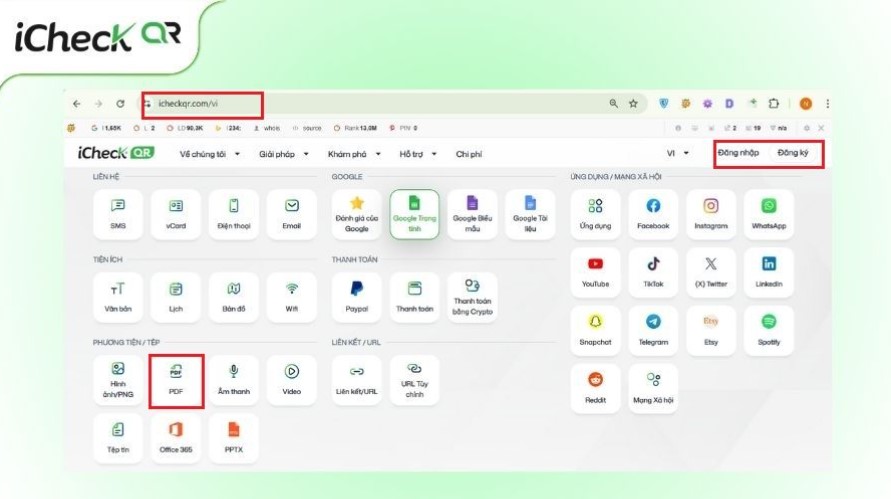891x499 pixels.
Task: Pick the Etsy QR card
Action: (711, 330)
